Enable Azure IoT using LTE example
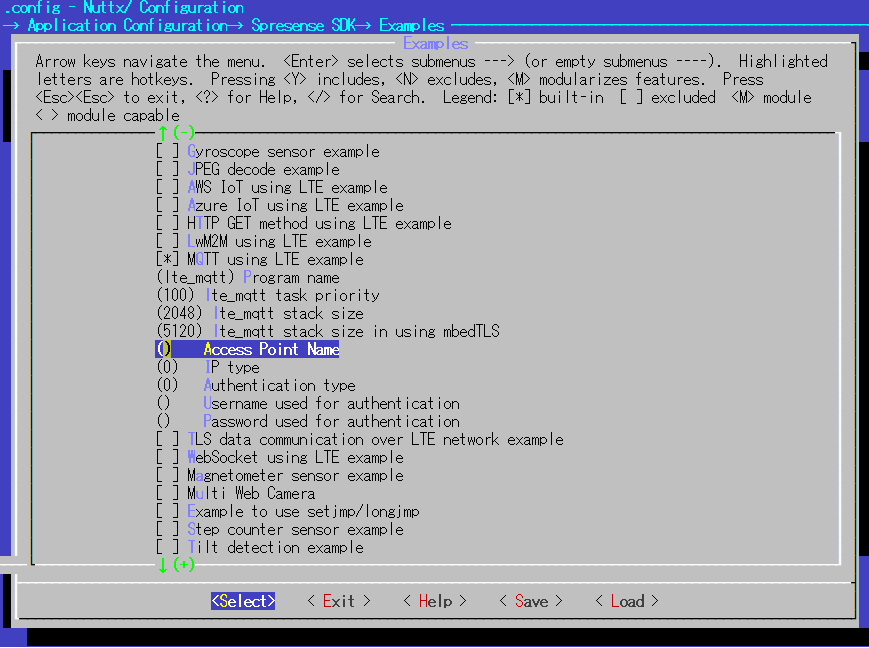 tap(168, 206)
